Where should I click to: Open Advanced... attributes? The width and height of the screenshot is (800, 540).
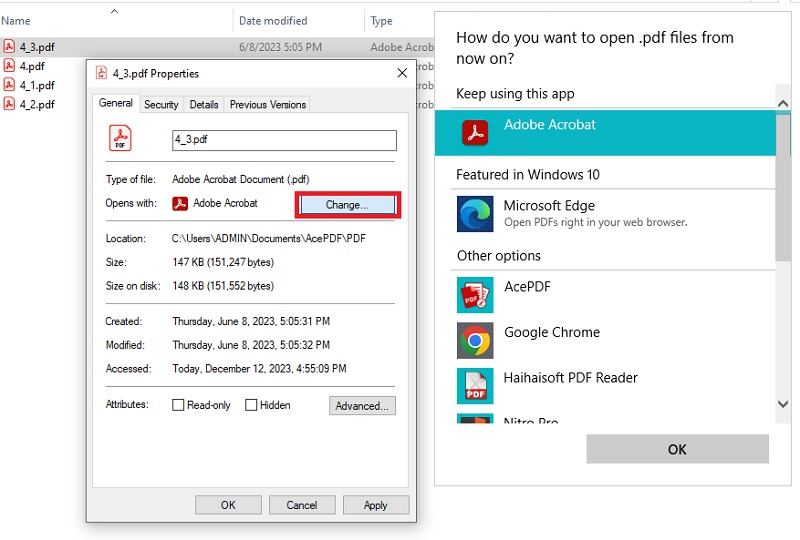362,406
